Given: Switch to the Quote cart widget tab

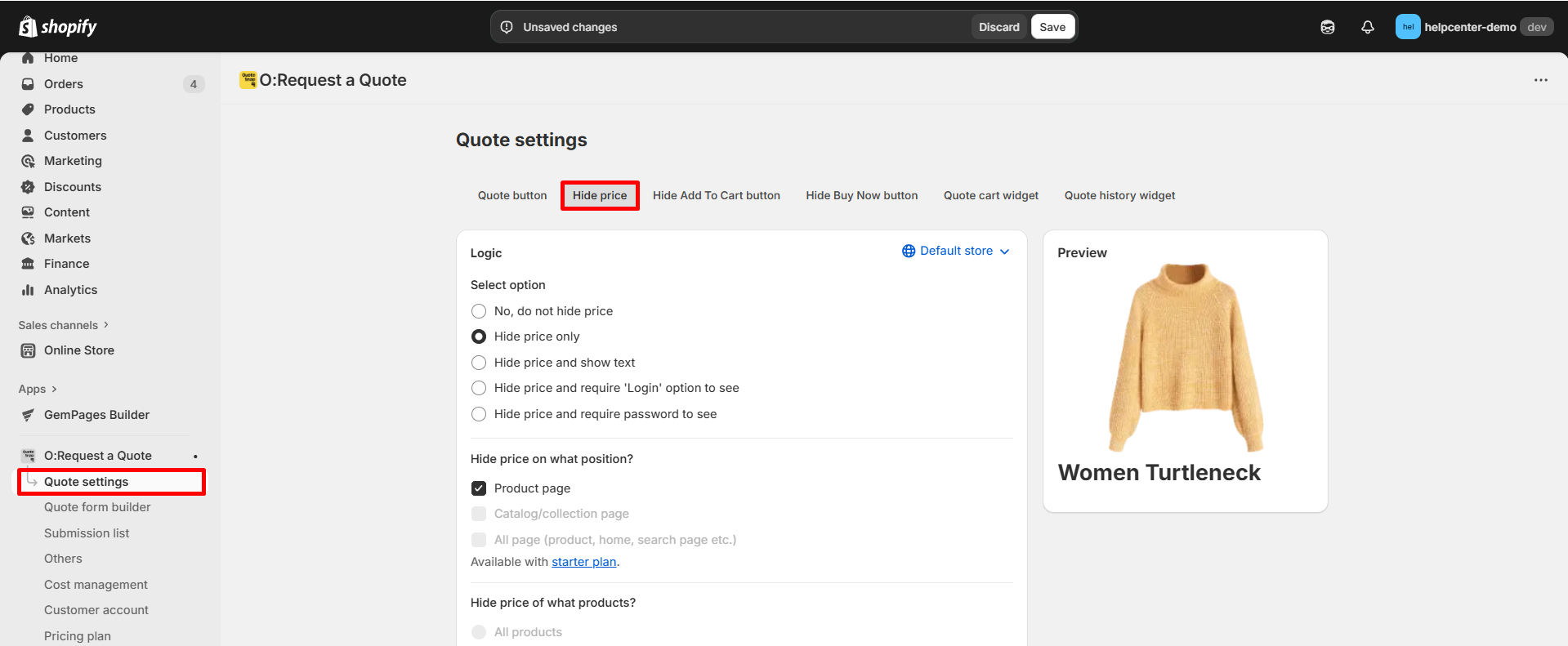Looking at the screenshot, I should coord(990,196).
